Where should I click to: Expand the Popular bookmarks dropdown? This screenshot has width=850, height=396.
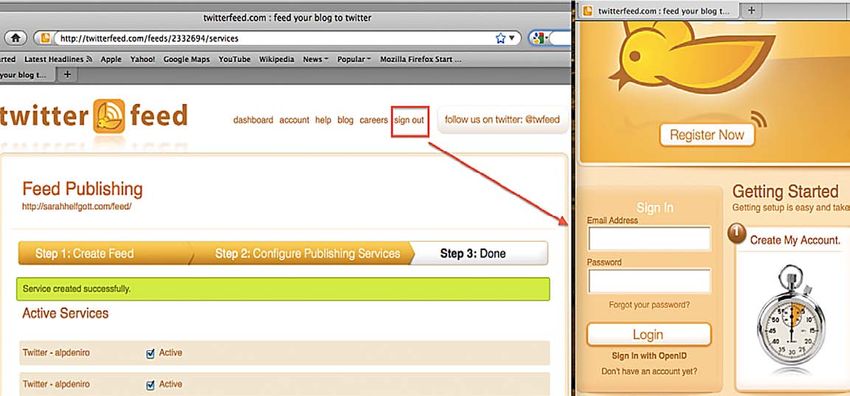click(x=354, y=60)
